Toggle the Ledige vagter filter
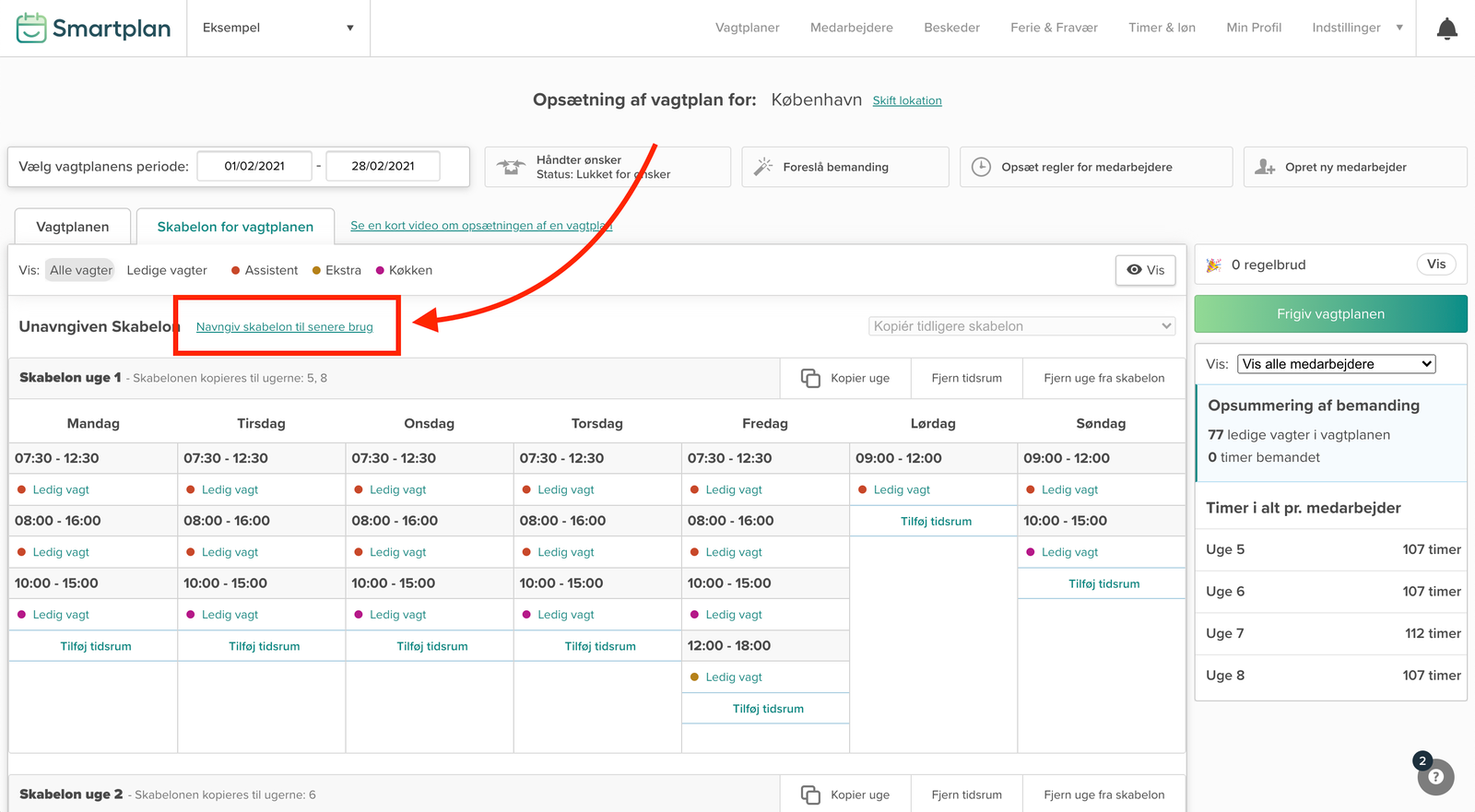 click(x=167, y=270)
